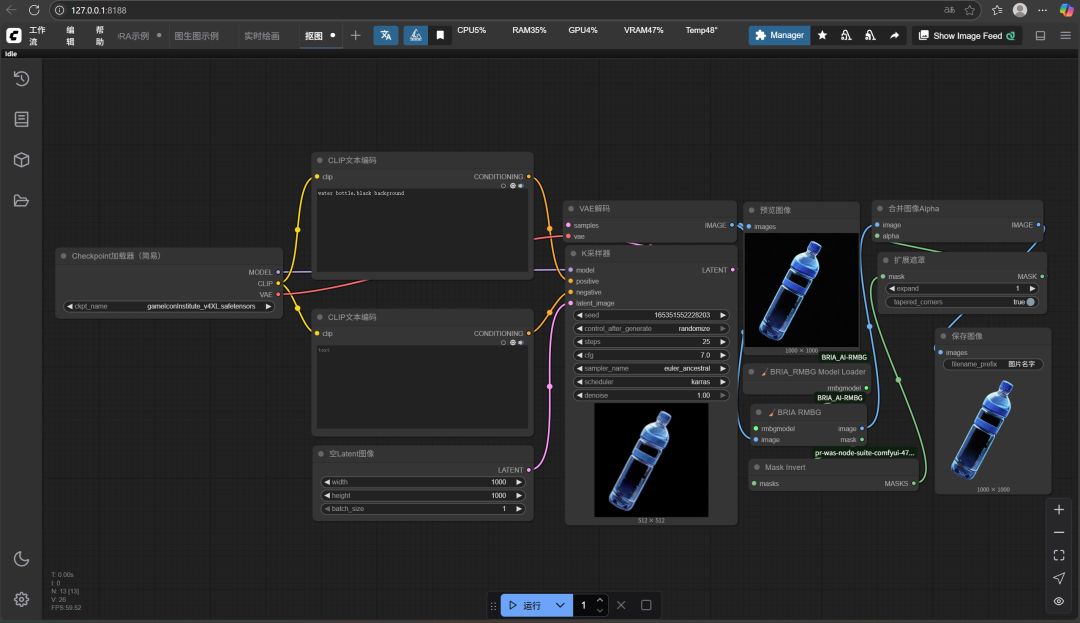1080x623 pixels.
Task: Click the translate language icon in top bar
Action: (385, 35)
